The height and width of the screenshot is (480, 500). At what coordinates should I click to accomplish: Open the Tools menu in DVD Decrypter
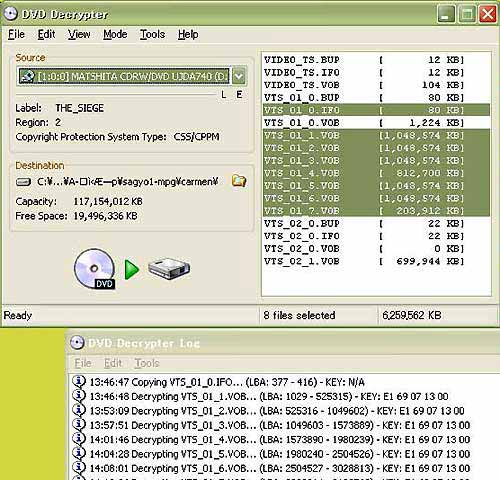point(152,34)
